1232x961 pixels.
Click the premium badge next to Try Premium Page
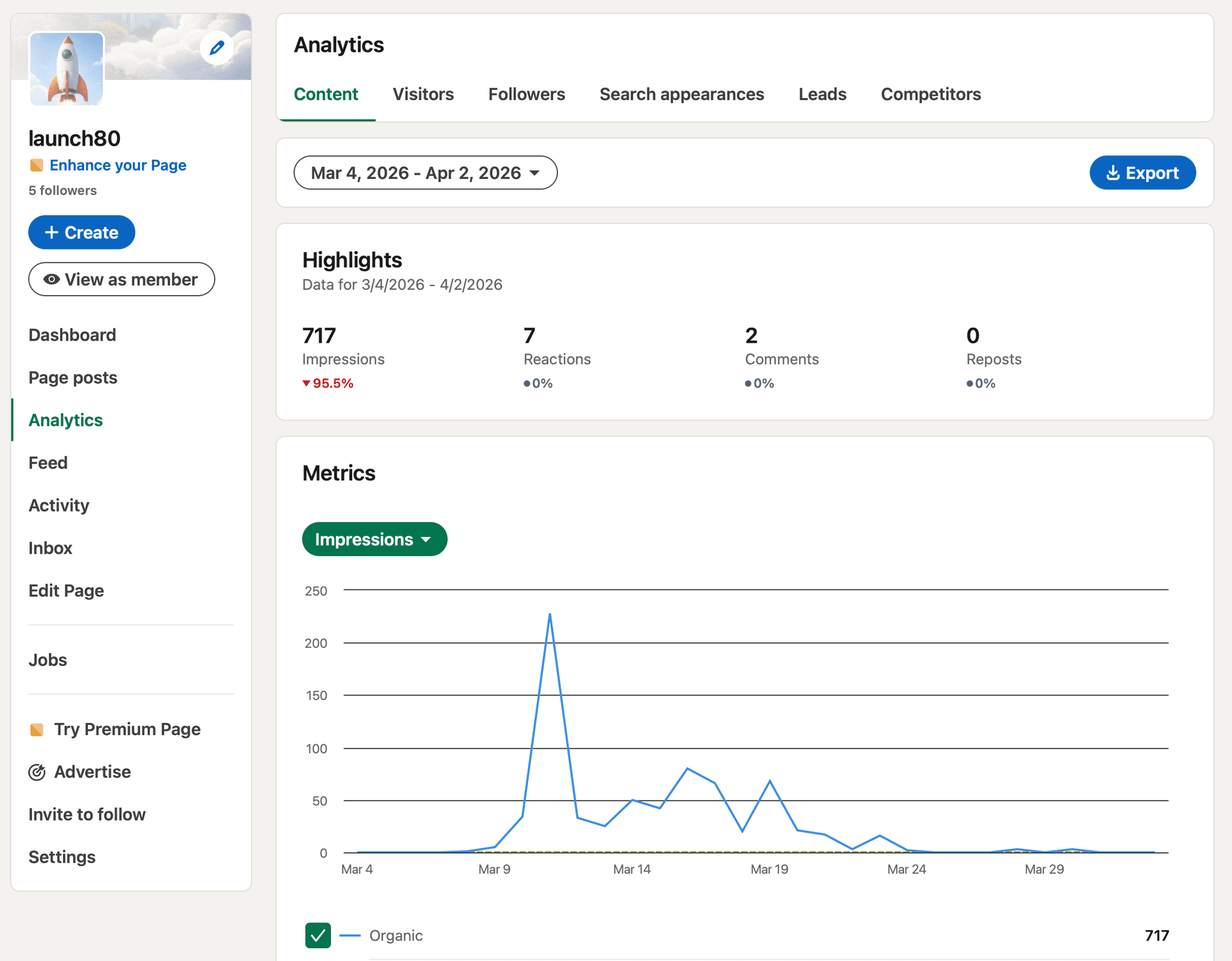[x=38, y=729]
